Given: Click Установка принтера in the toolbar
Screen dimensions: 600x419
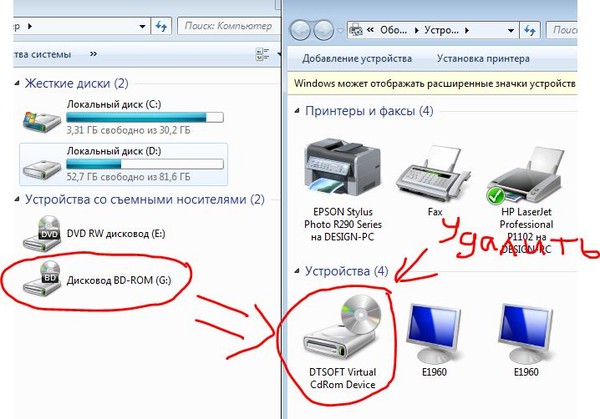Looking at the screenshot, I should click(483, 59).
